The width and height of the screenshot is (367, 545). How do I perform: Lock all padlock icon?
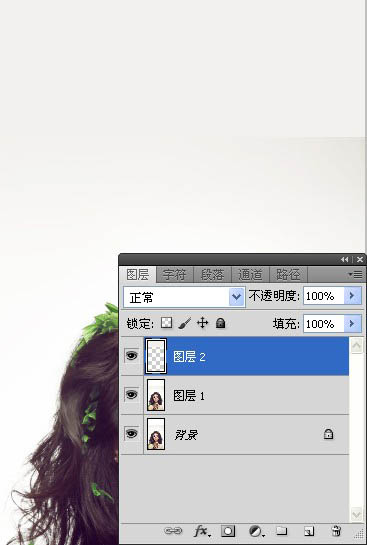coord(220,323)
